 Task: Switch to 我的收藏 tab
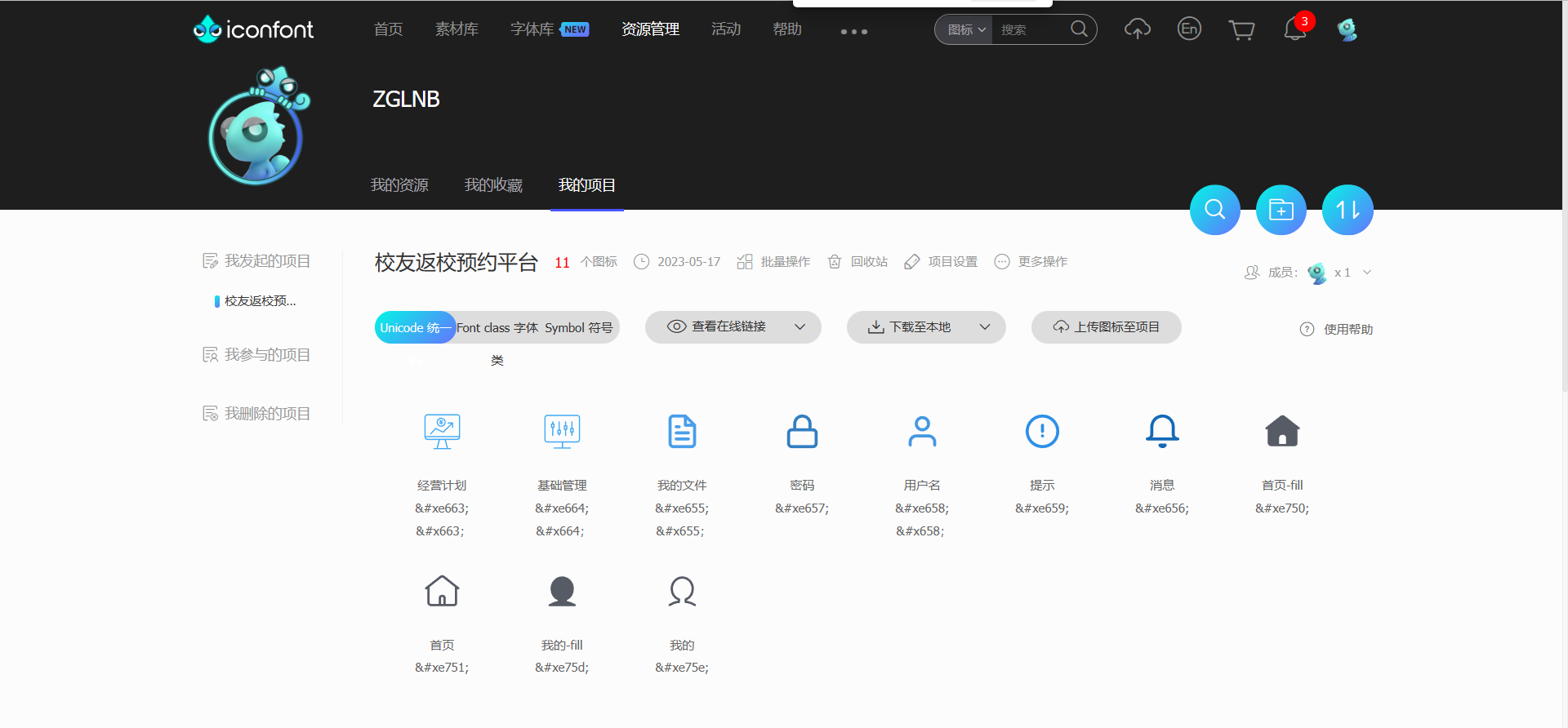[493, 185]
